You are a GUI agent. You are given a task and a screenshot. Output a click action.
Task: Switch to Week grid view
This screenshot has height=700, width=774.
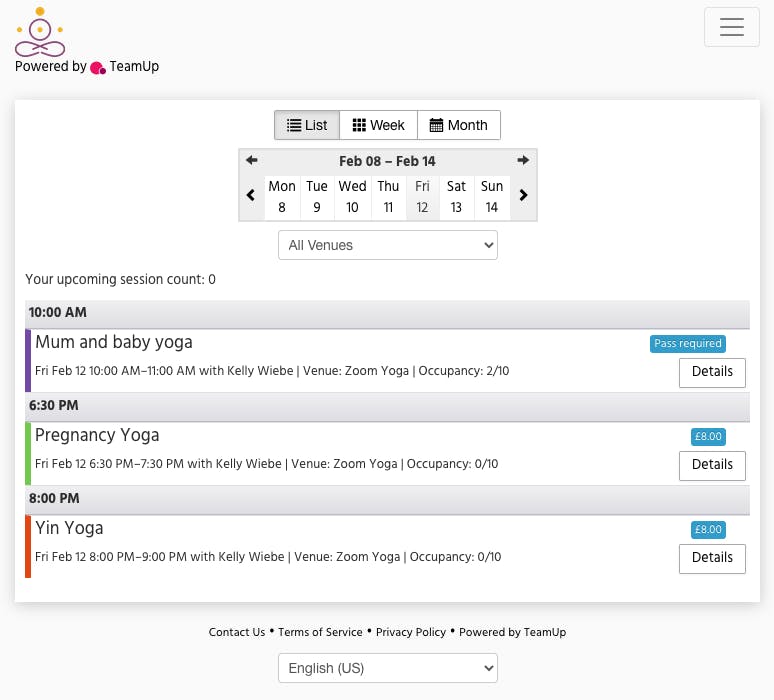(x=378, y=125)
